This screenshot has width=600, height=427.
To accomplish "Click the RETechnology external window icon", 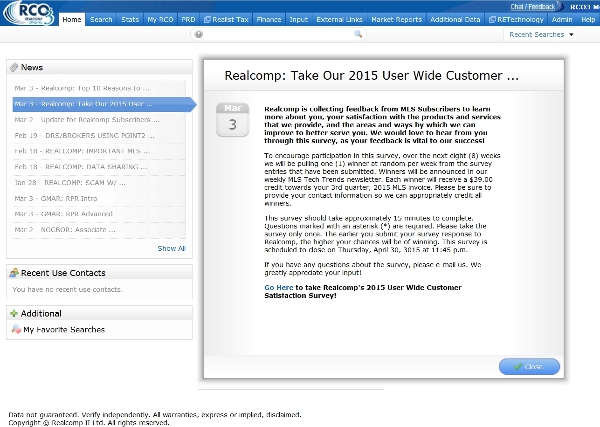I will 492,20.
